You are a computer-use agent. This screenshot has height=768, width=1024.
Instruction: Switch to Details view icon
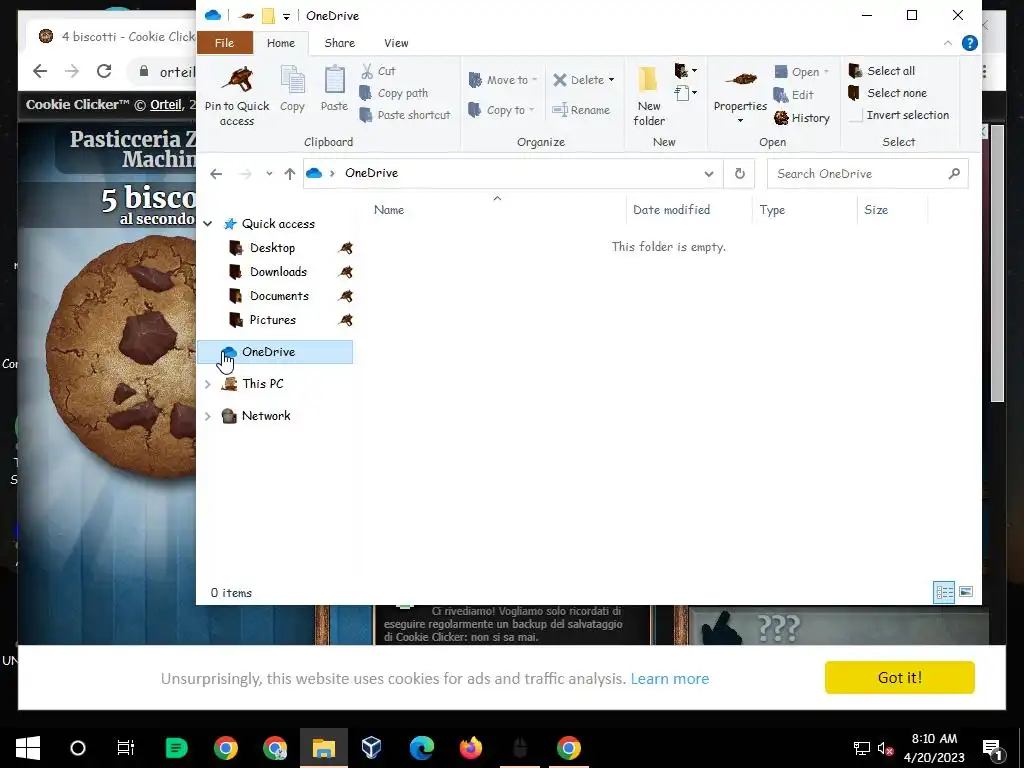click(944, 592)
